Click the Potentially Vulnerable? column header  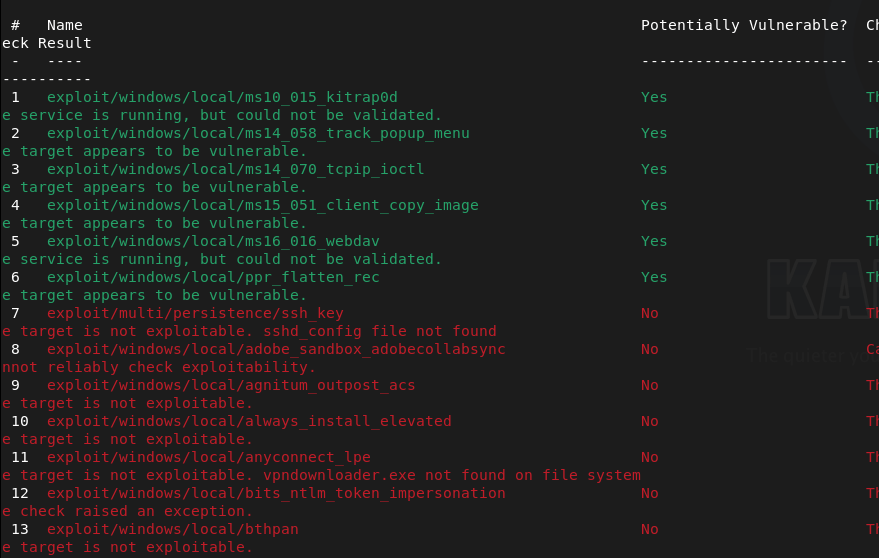(x=744, y=25)
